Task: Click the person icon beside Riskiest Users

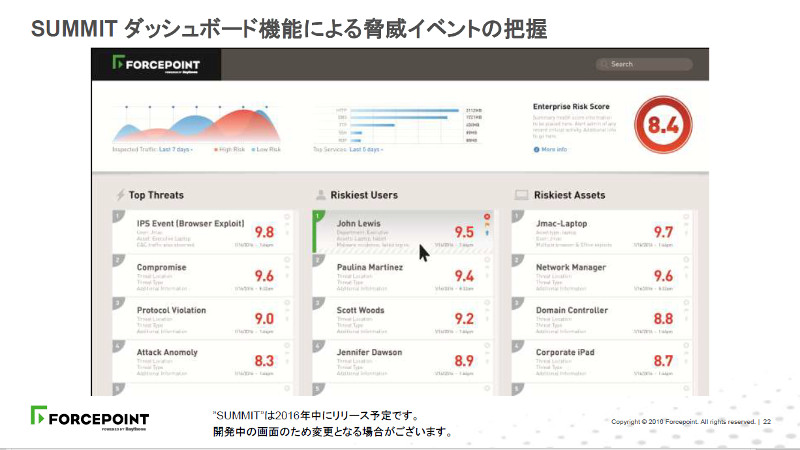Action: coord(321,195)
